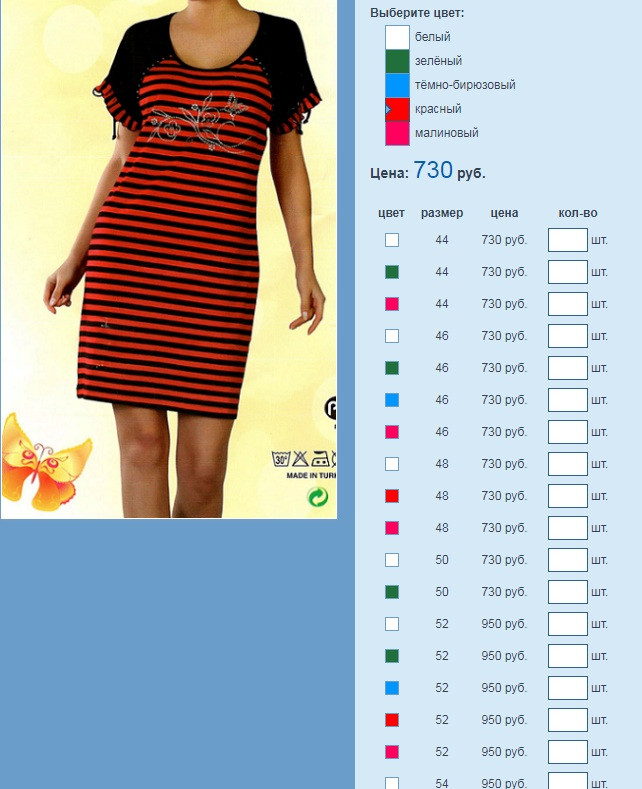Screen dimensions: 642x789
Task: Click quantity field for white size 52
Action: 568,624
